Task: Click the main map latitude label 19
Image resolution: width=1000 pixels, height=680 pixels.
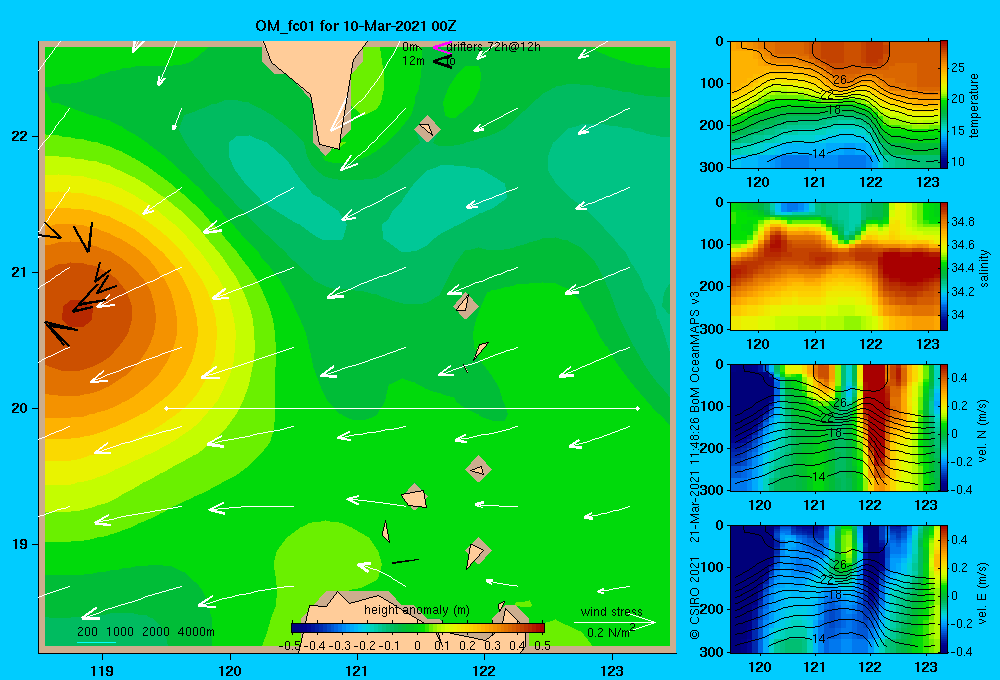Action: (19, 544)
